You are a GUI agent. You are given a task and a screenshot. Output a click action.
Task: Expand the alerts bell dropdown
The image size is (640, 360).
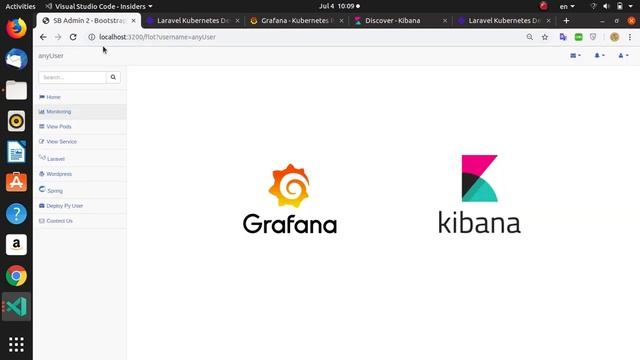pos(599,56)
